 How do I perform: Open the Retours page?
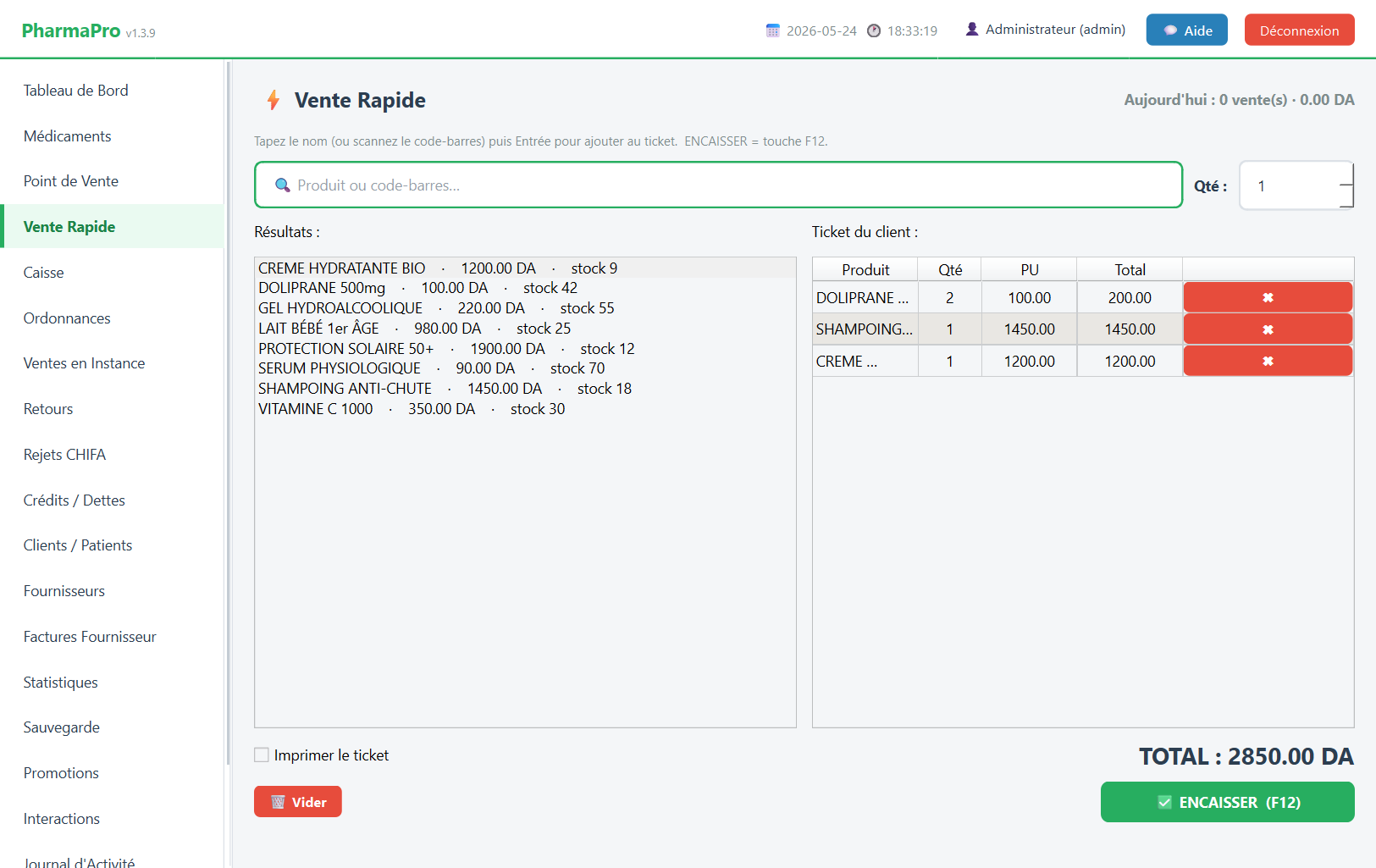point(113,409)
